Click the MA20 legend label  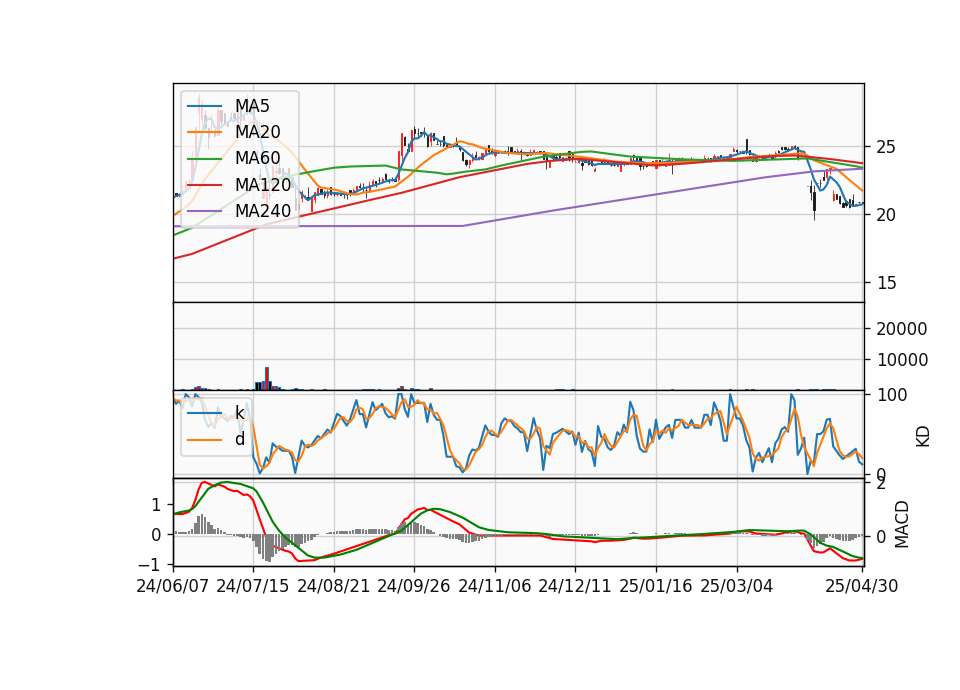257,132
